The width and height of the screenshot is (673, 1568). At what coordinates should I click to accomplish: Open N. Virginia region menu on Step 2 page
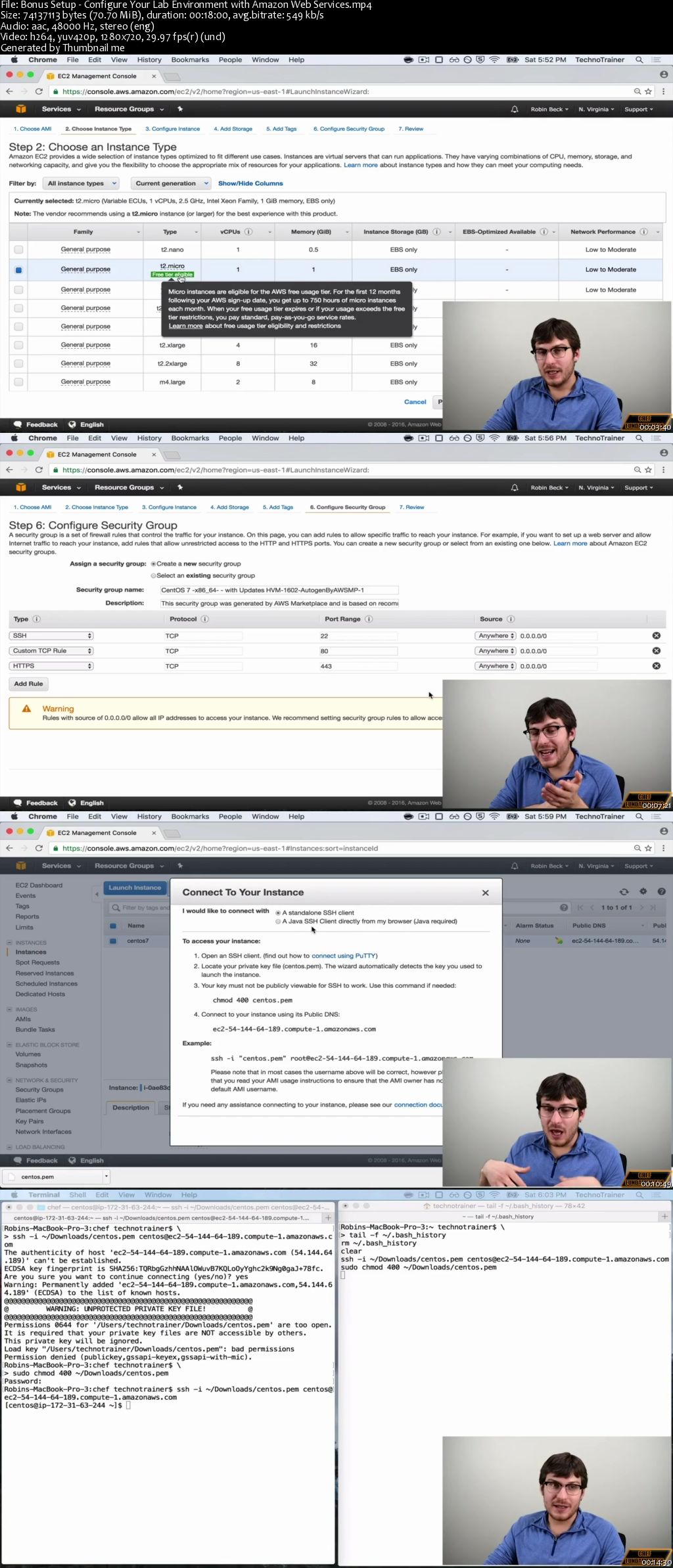596,109
